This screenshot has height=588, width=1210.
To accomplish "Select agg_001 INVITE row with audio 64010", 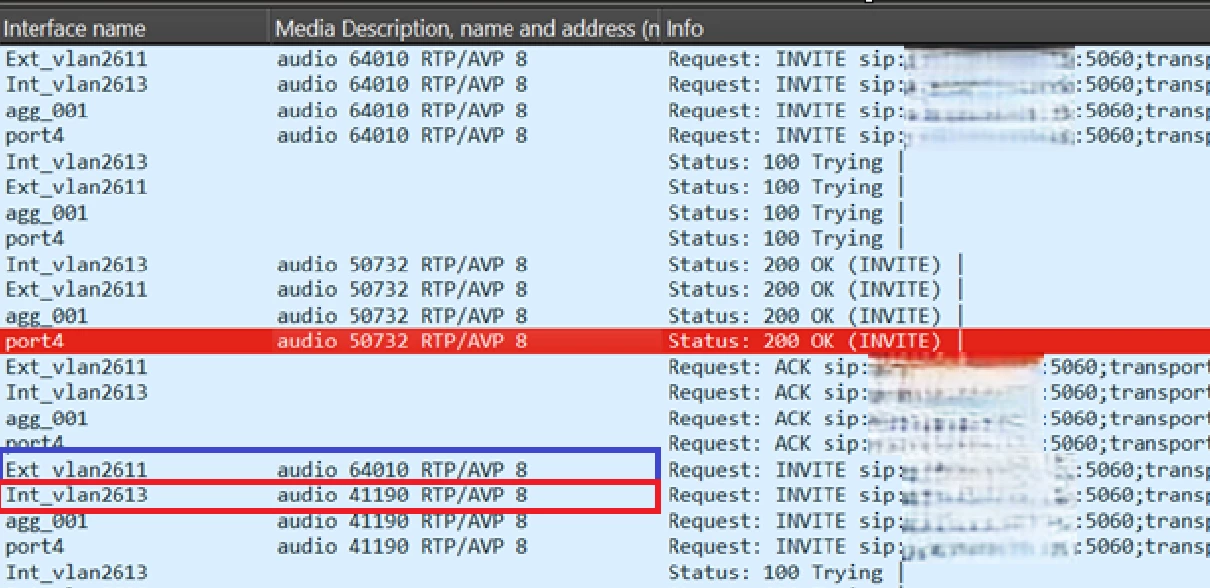I will (x=605, y=111).
